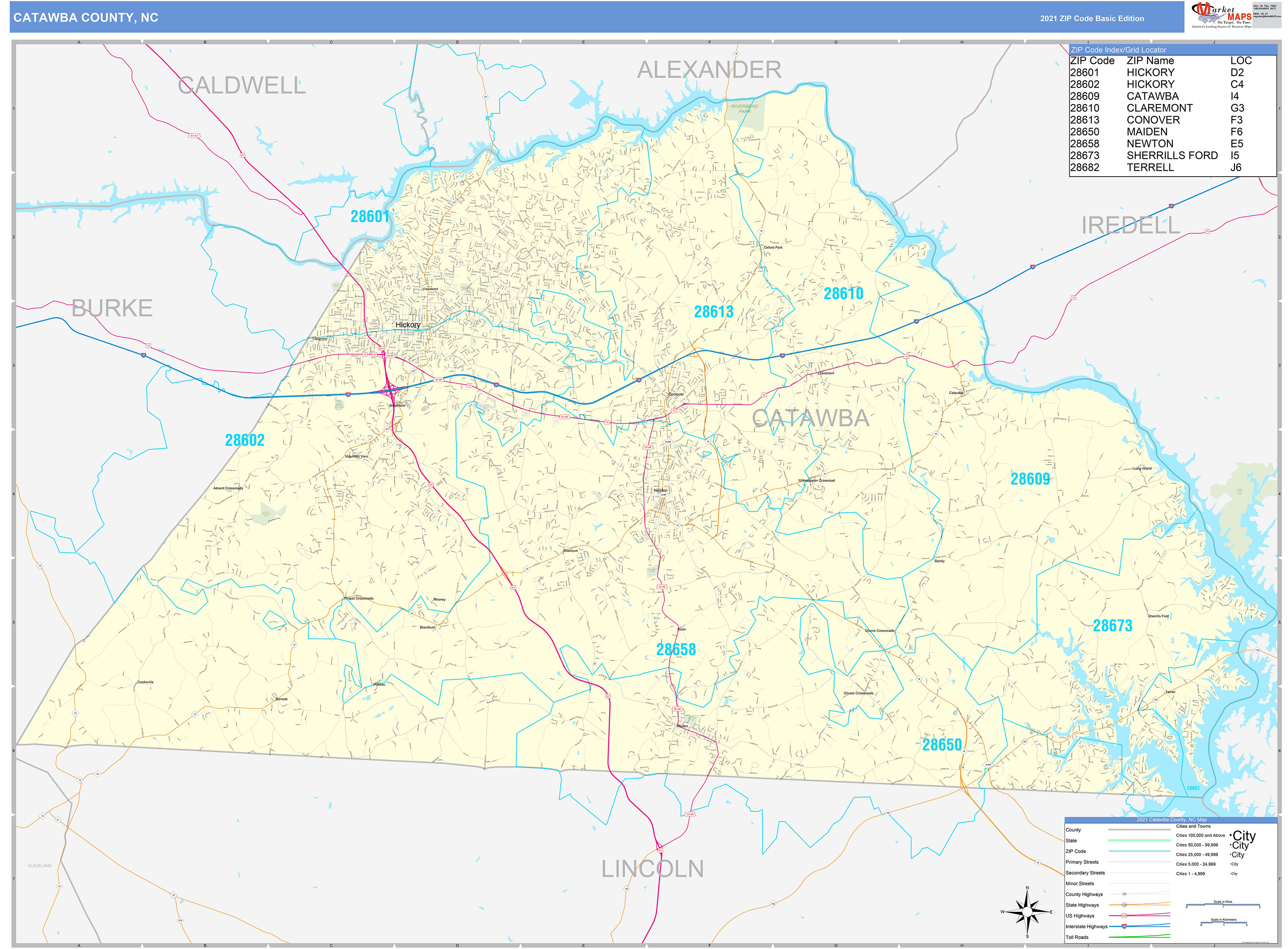The image size is (1288, 949).
Task: Click the Interstate Highways legend symbol
Action: tap(1125, 927)
